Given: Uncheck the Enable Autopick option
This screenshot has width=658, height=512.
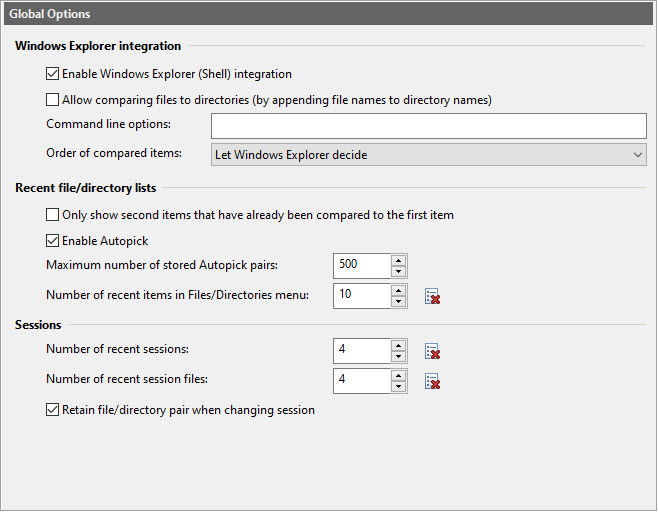Looking at the screenshot, I should (x=53, y=241).
